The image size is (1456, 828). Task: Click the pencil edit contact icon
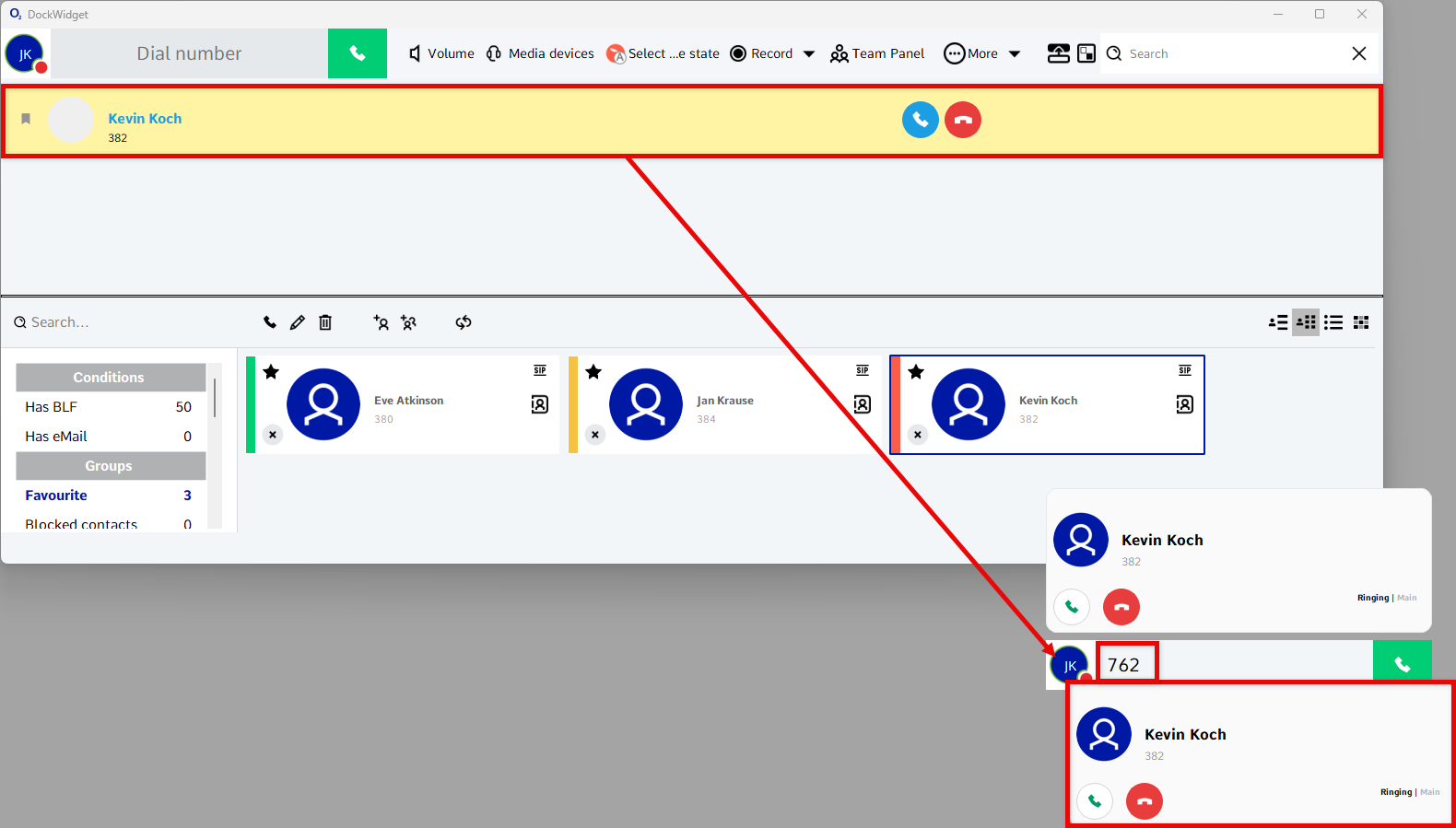297,322
